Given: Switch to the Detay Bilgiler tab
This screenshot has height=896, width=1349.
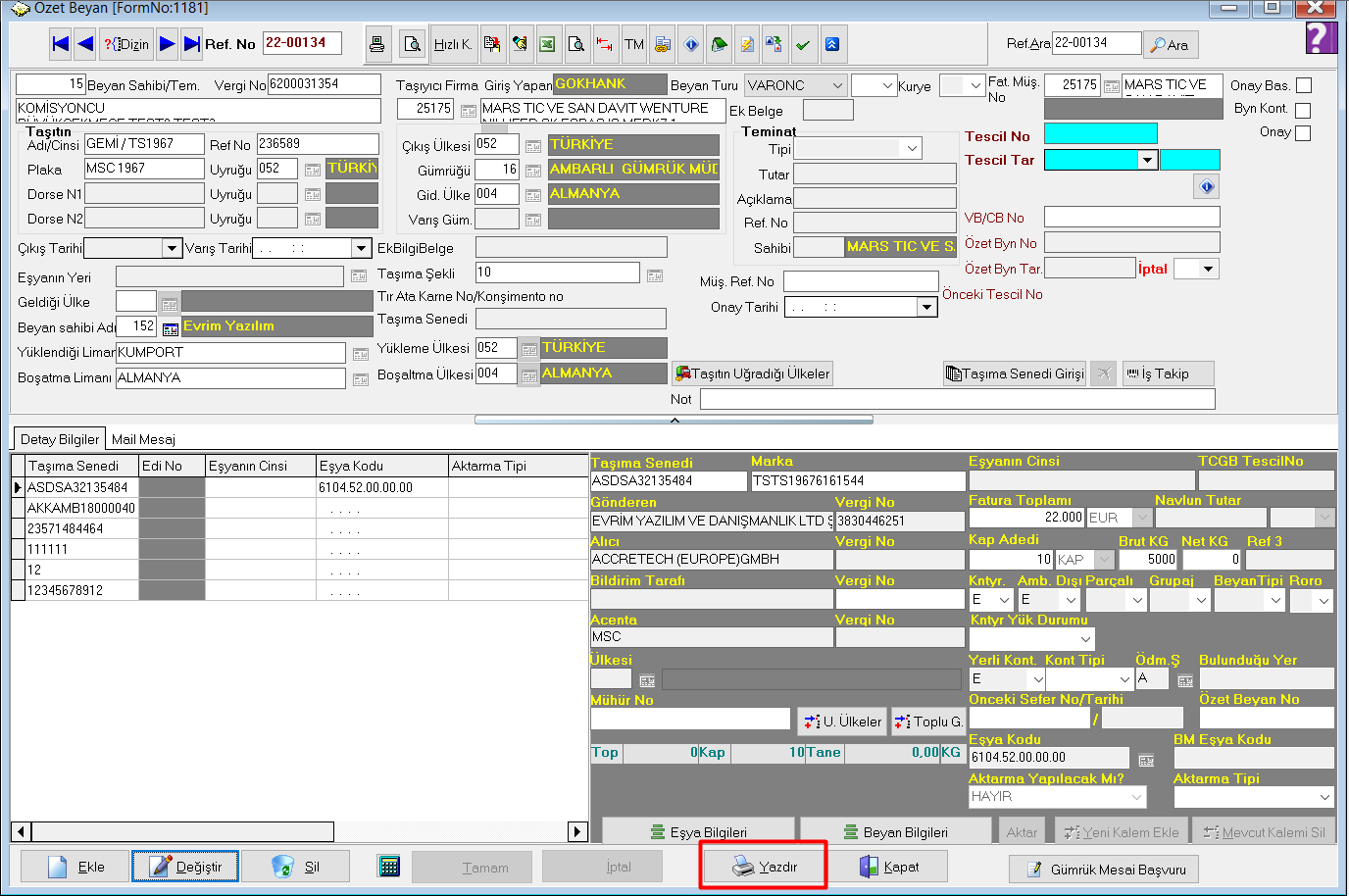Looking at the screenshot, I should [x=60, y=439].
